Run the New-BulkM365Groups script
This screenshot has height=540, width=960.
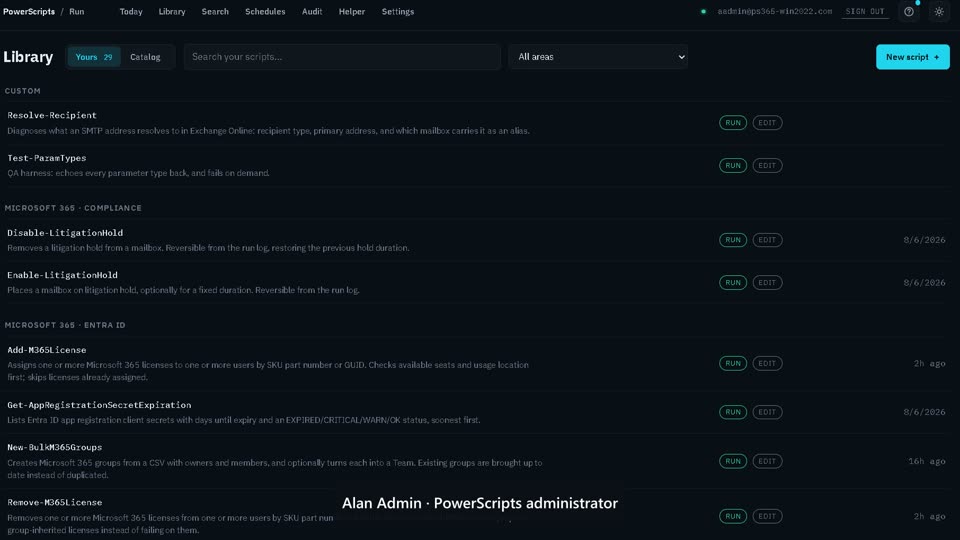pos(733,461)
